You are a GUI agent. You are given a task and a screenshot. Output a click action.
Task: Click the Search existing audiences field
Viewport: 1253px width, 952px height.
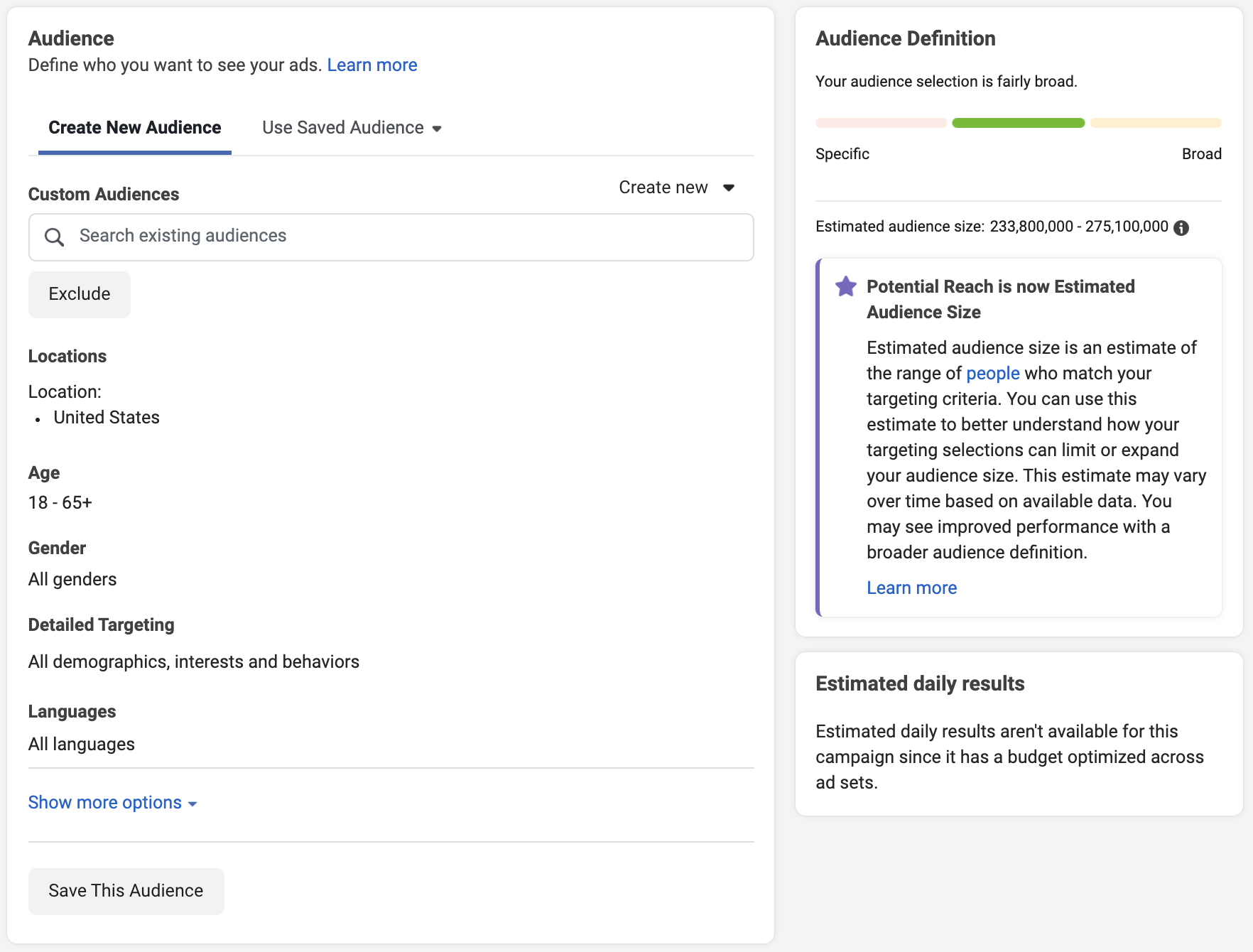(x=391, y=237)
